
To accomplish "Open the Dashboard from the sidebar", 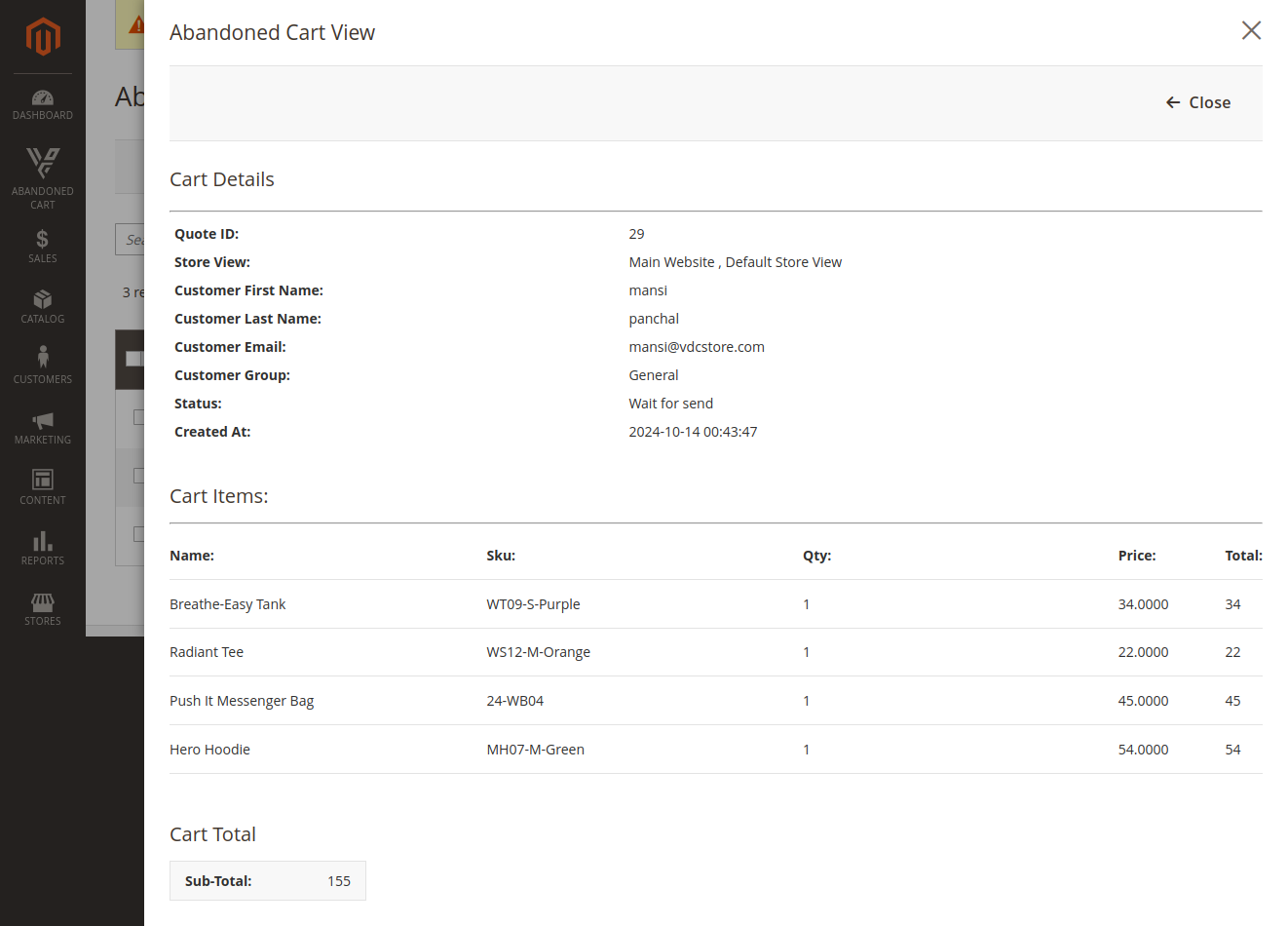I will point(43,104).
